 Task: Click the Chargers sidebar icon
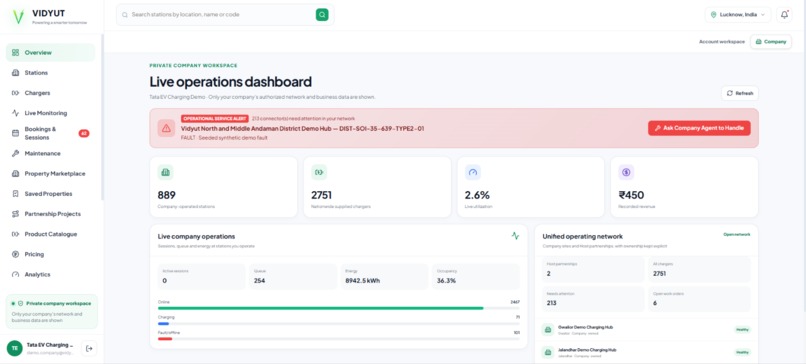[15, 93]
